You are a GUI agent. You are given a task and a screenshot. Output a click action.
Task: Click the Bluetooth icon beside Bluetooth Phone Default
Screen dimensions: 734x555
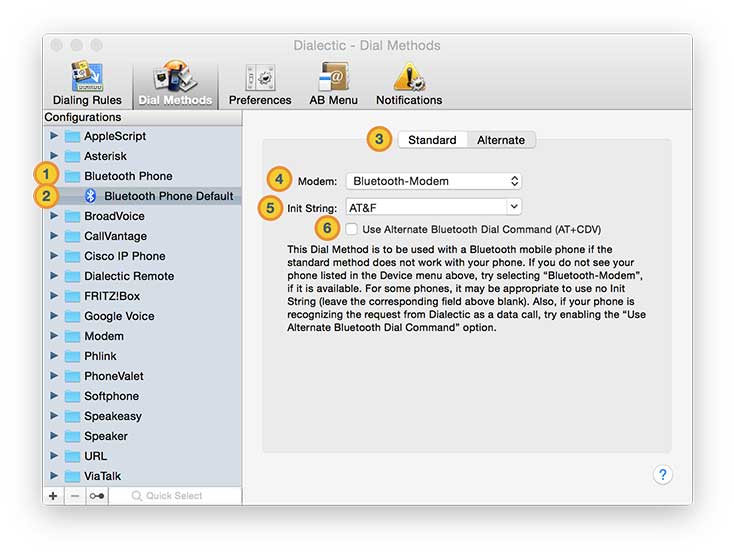(90, 196)
